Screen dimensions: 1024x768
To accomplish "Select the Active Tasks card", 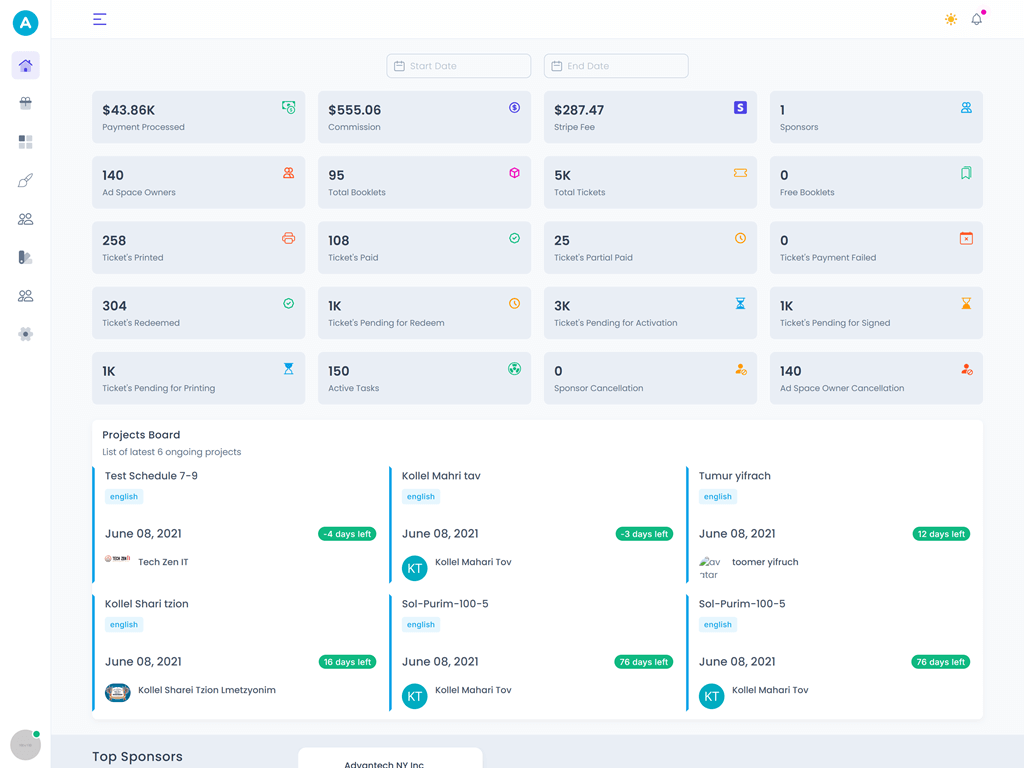I will coord(424,378).
